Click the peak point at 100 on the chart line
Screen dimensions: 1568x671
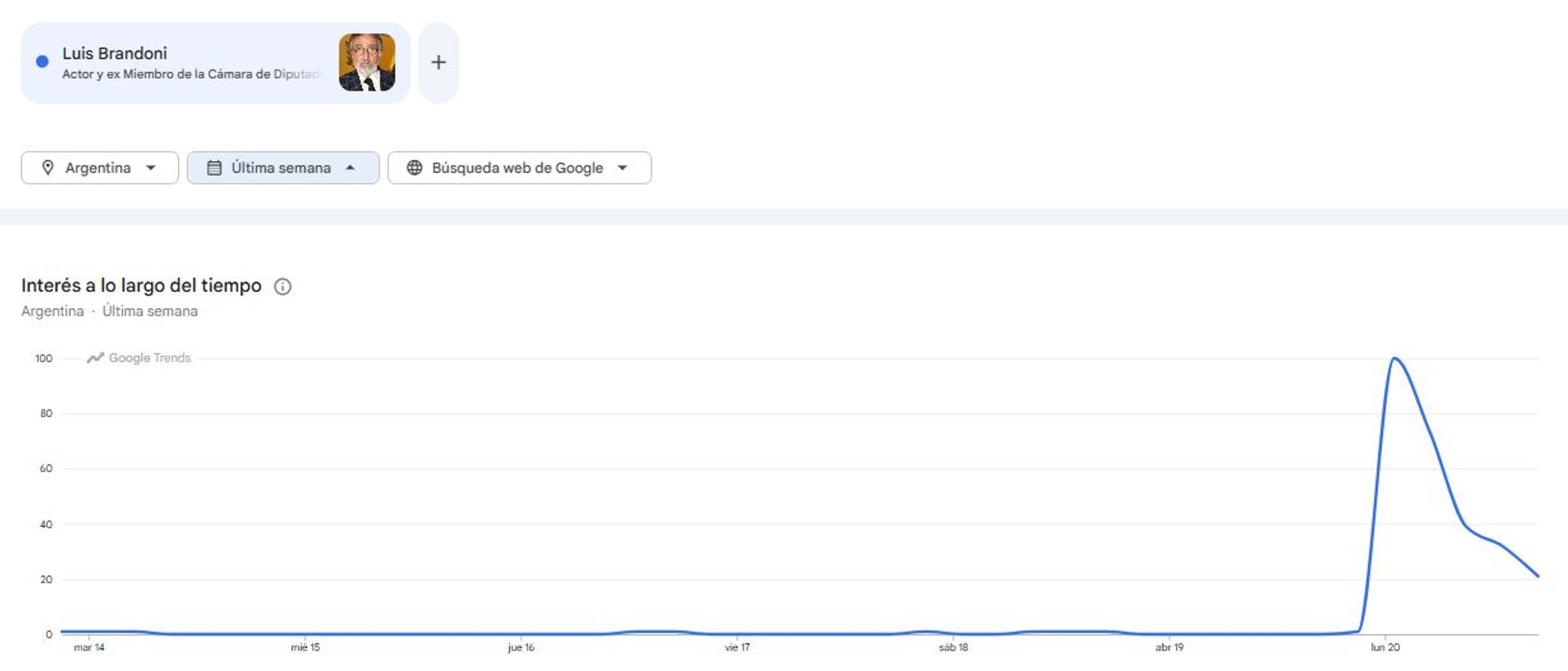(1395, 358)
